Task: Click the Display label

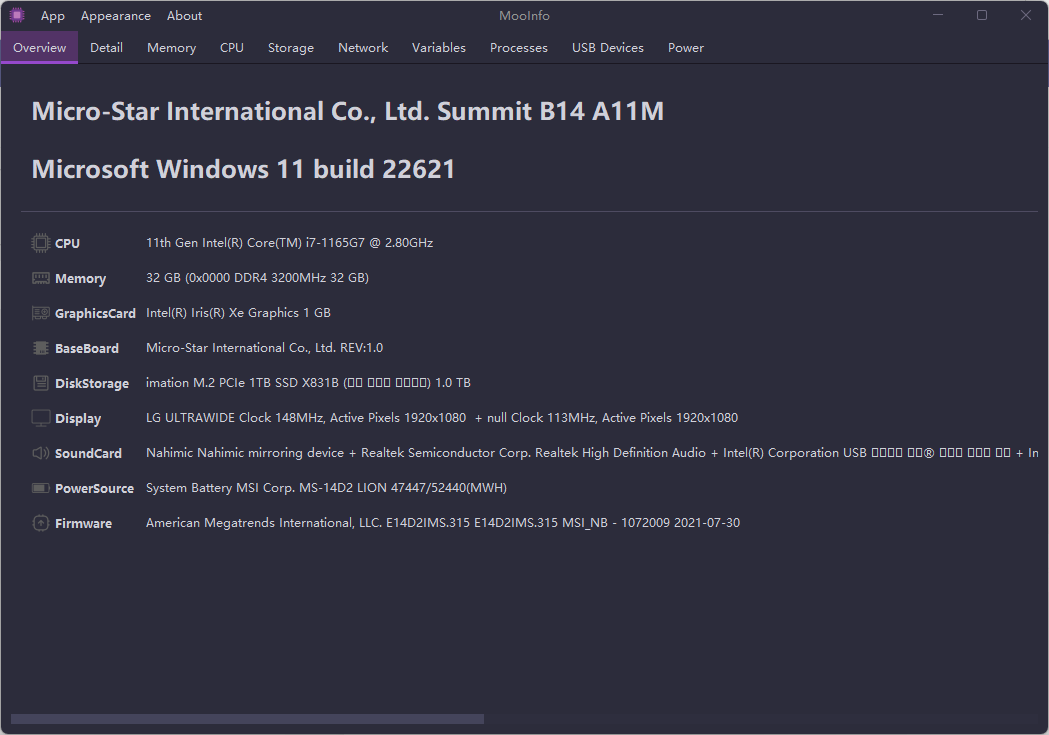Action: click(78, 419)
